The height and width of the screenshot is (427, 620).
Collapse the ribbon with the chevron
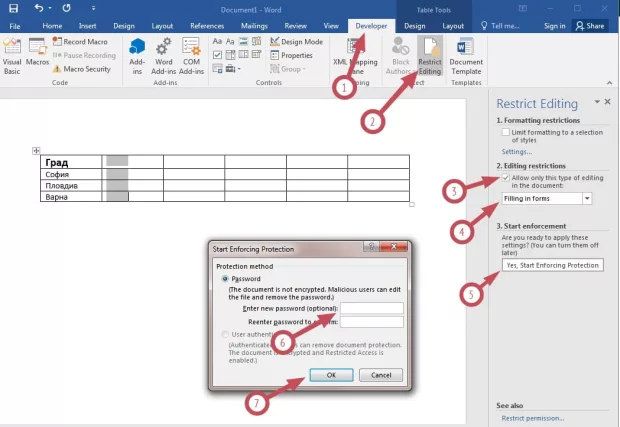tap(609, 83)
